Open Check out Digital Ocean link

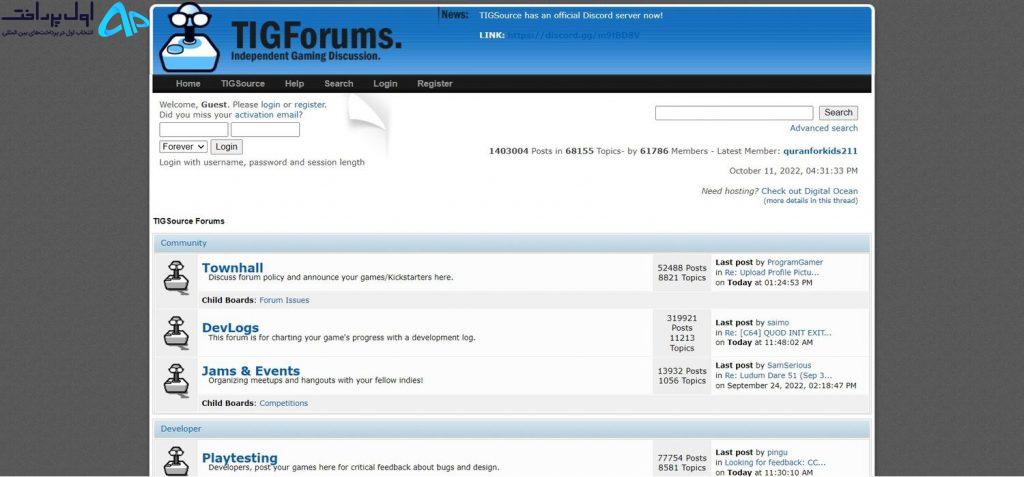click(810, 191)
